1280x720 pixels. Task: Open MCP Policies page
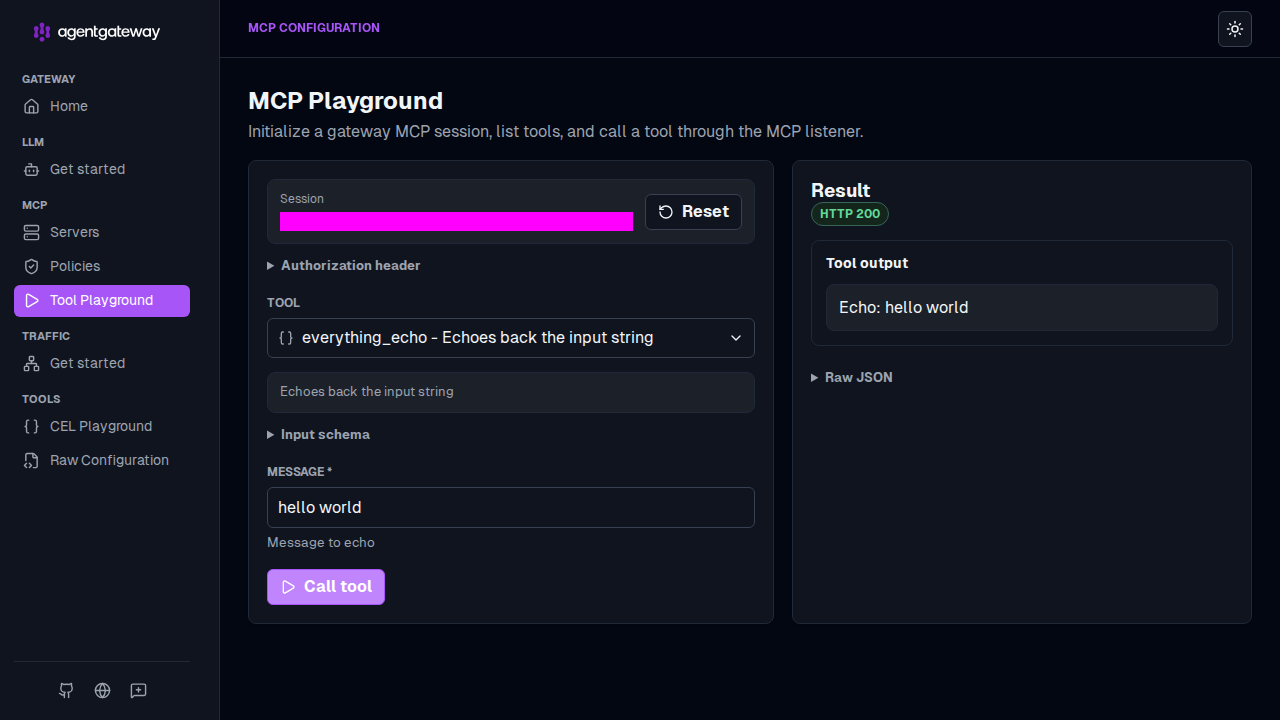tap(101, 266)
